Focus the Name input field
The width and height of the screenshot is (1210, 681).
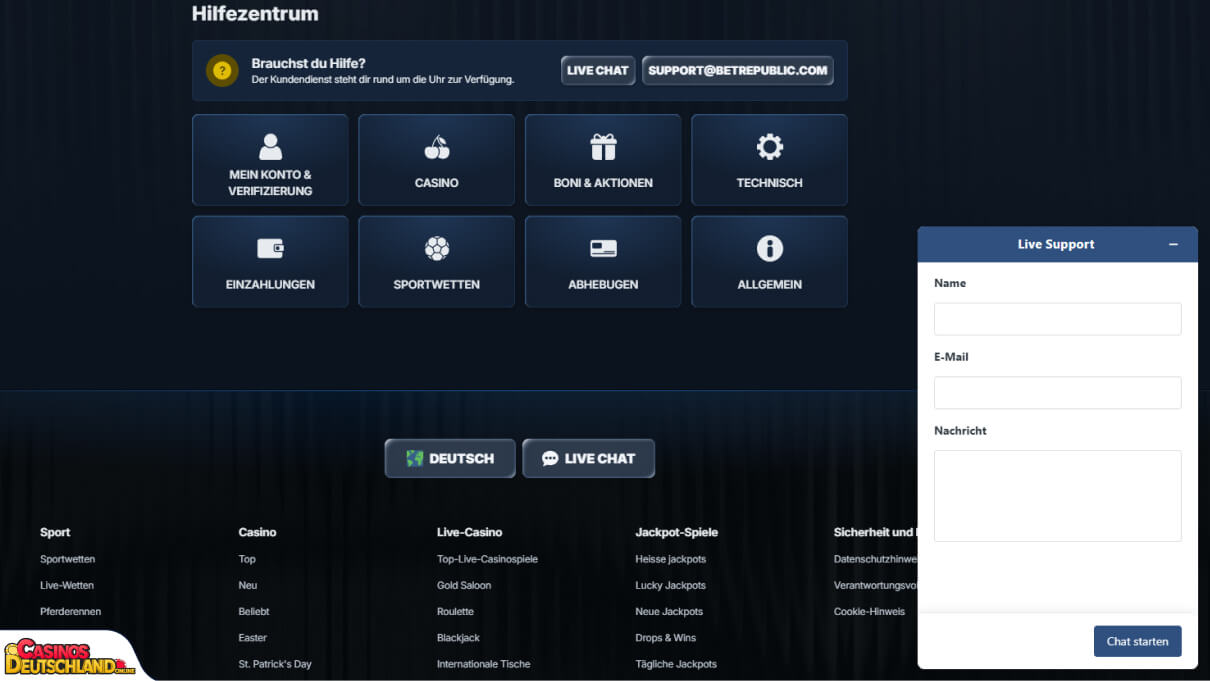click(x=1058, y=319)
